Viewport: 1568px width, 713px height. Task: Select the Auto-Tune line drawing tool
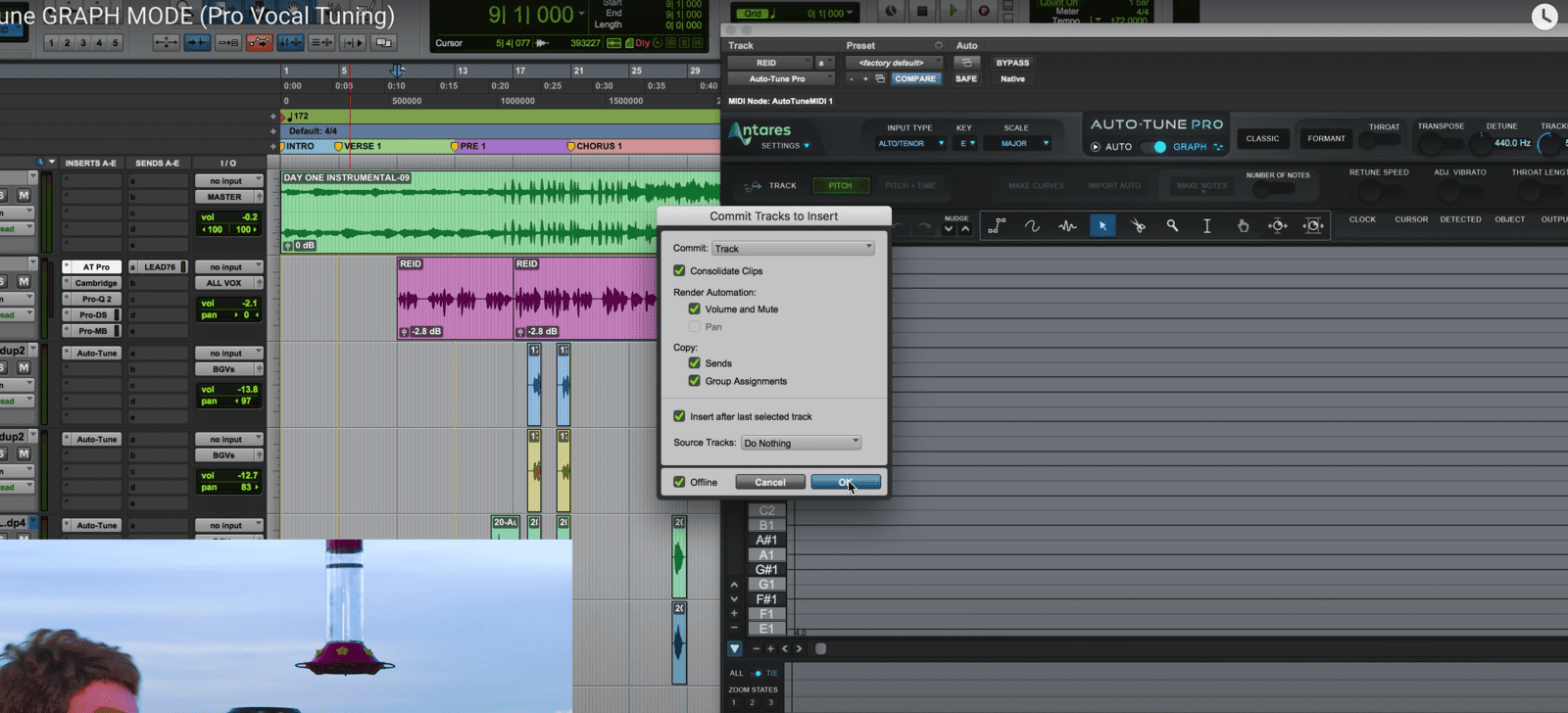[997, 226]
